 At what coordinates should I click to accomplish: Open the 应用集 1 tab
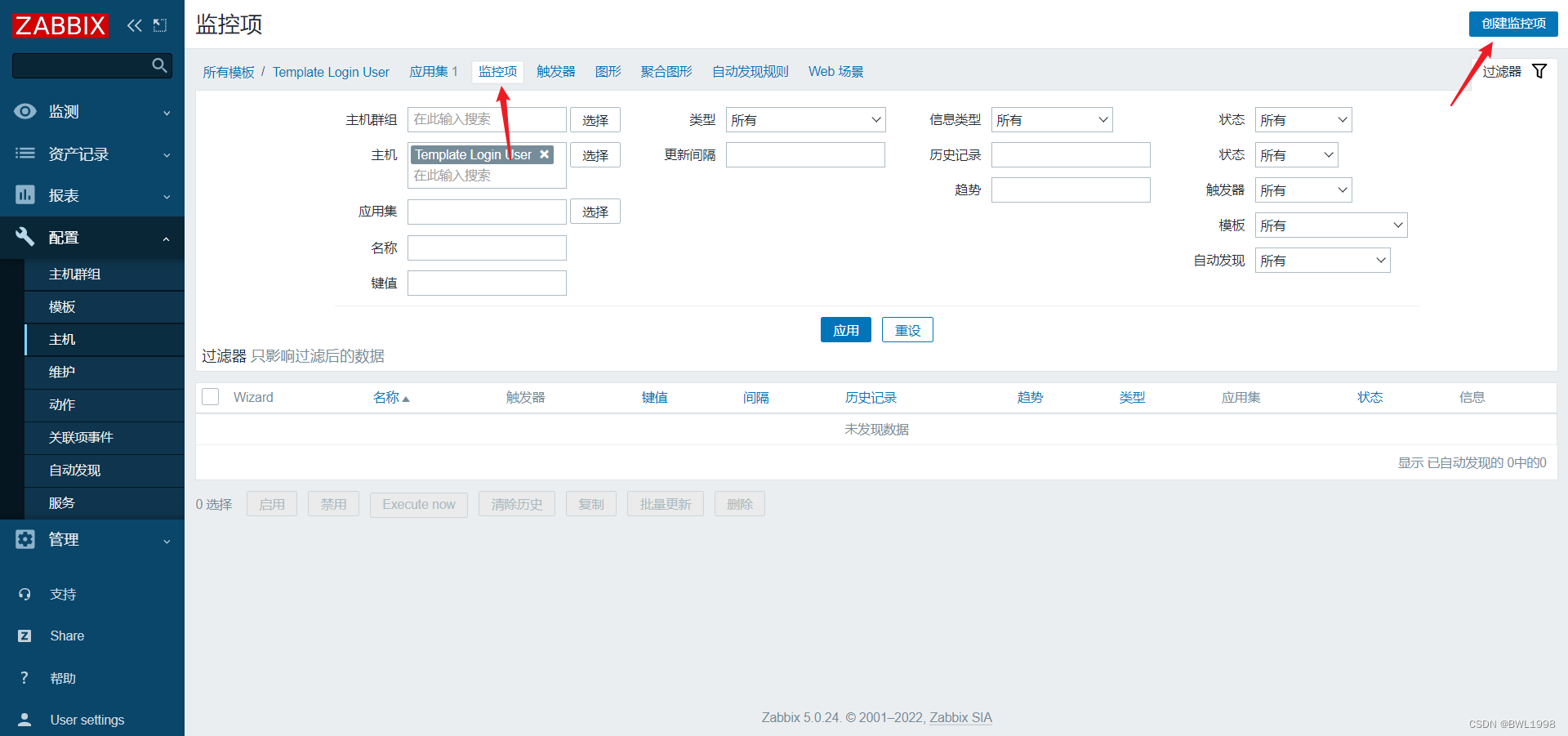click(434, 72)
